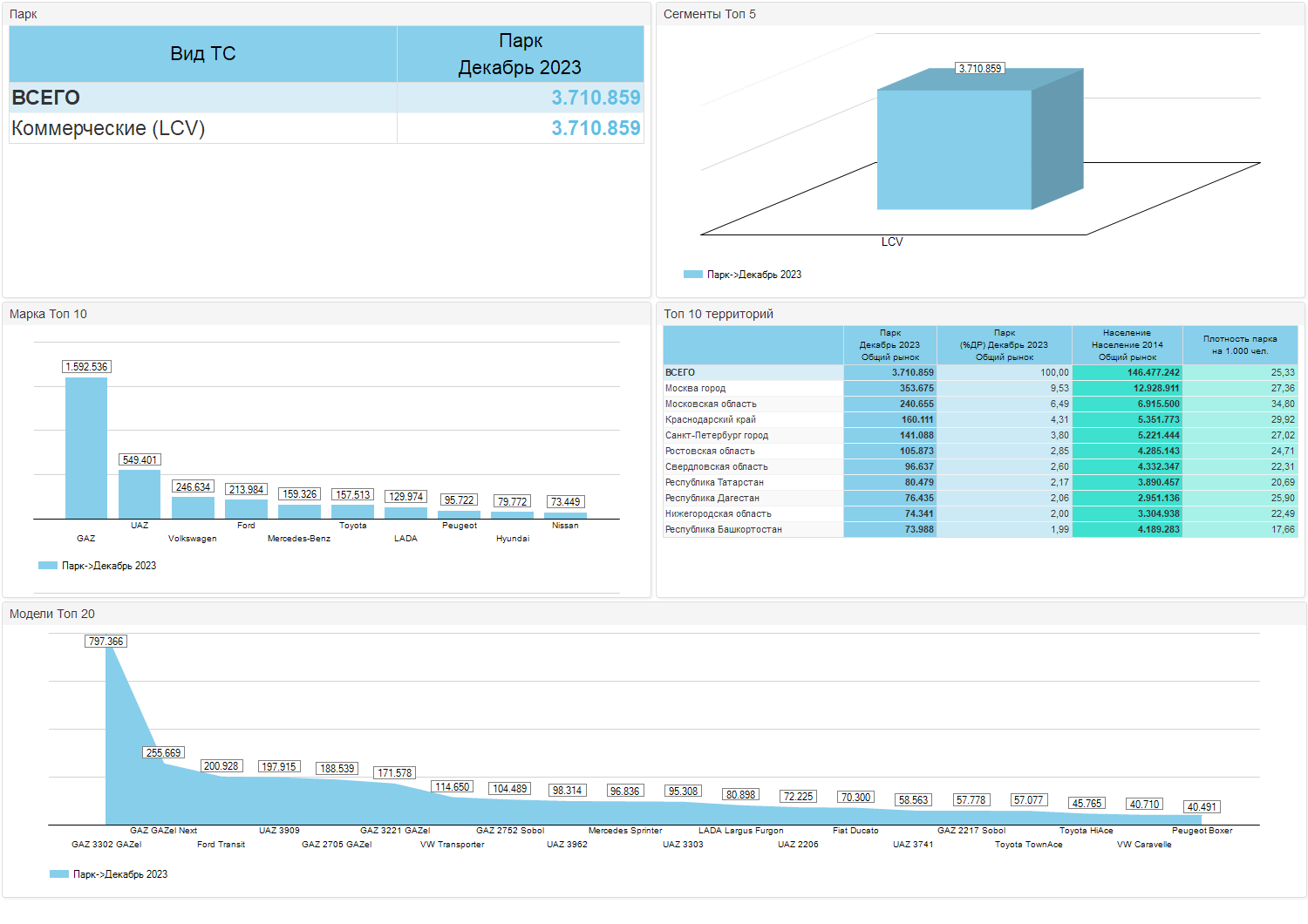Image resolution: width=1308 pixels, height=924 pixels.
Task: Click the Fiat Ducato axis label
Action: click(x=855, y=831)
